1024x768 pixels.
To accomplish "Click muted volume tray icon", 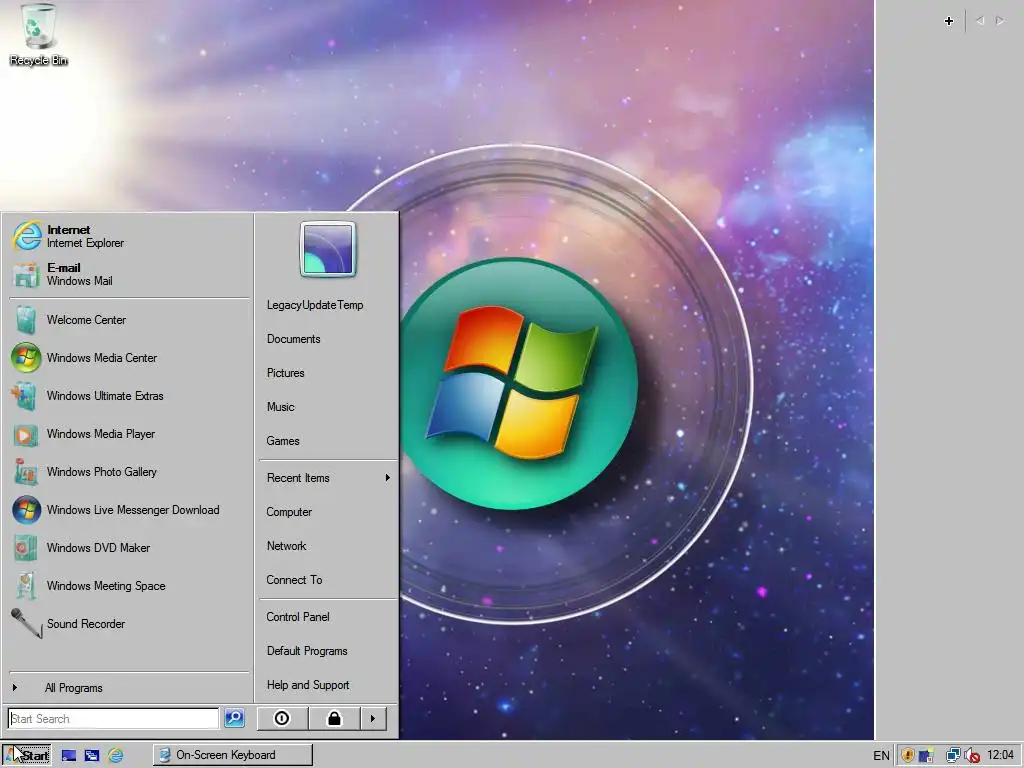I will point(972,756).
